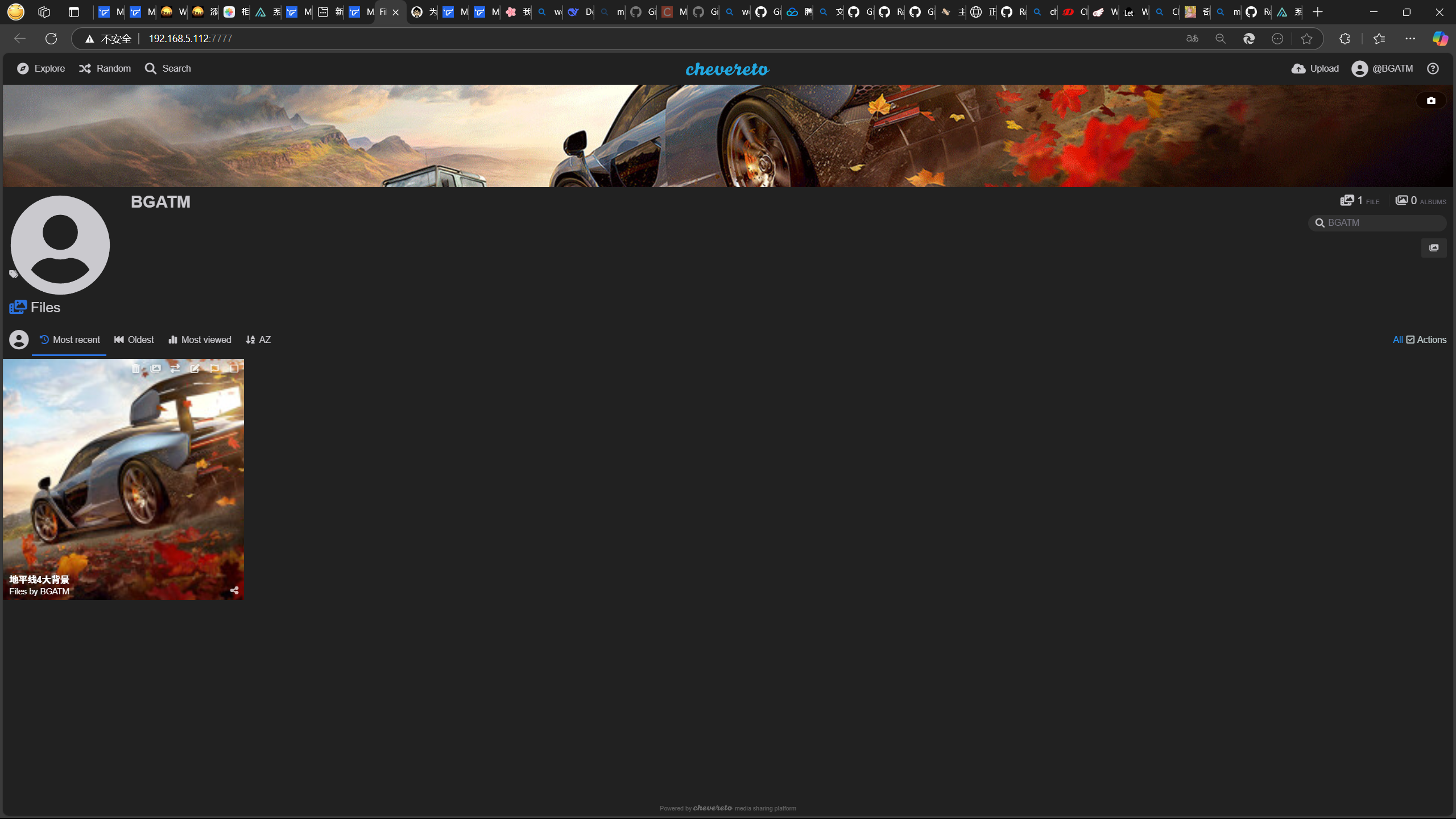Click the tag icon below the avatar
This screenshot has width=1456, height=819.
[x=14, y=274]
